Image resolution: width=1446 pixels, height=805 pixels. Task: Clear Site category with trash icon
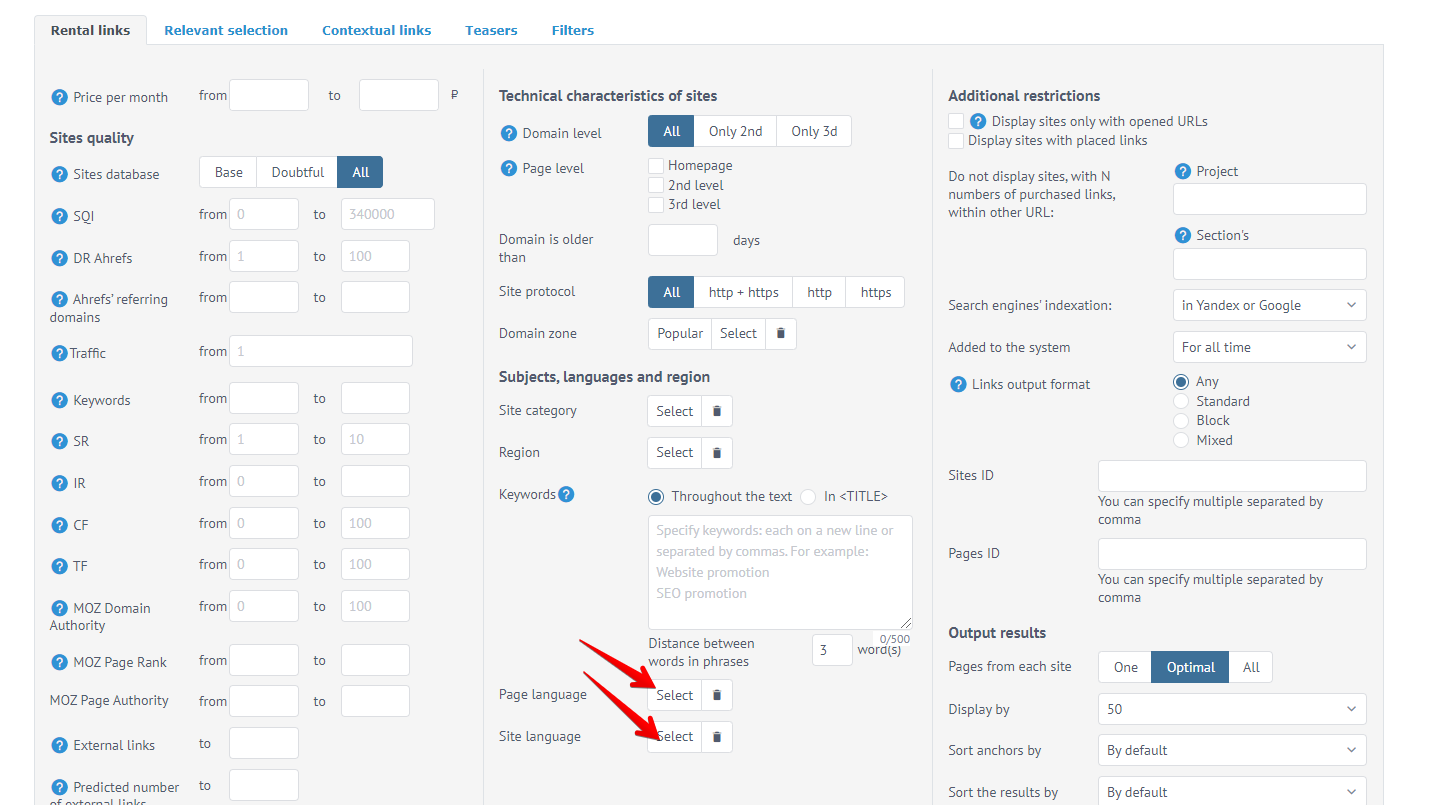[x=717, y=411]
